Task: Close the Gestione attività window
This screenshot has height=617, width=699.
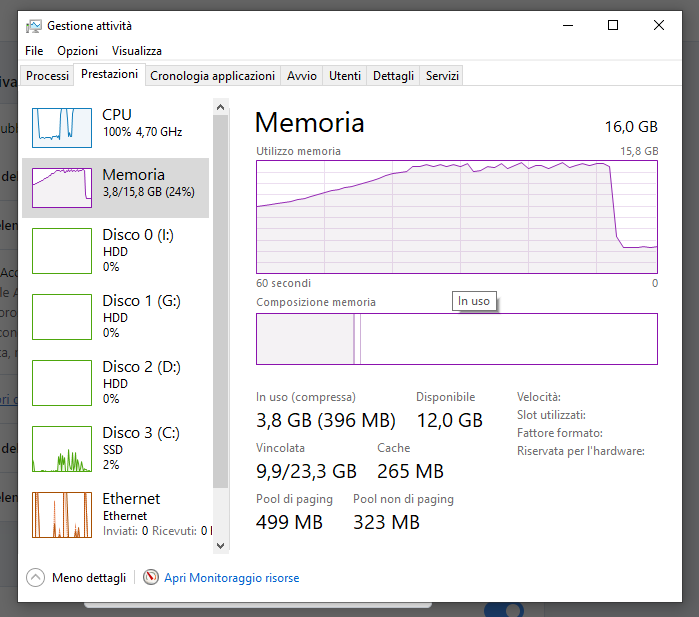Action: point(659,25)
